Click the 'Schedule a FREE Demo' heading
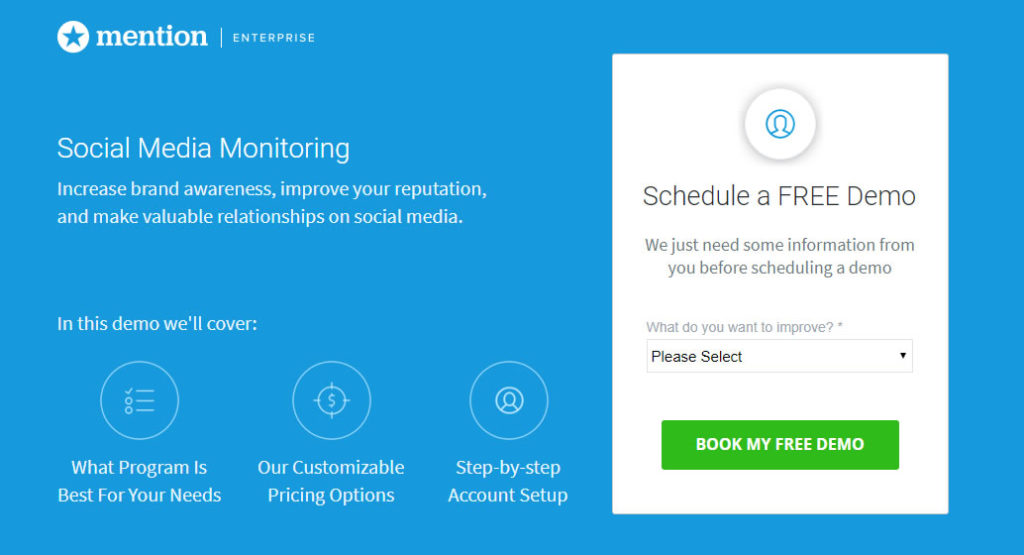1024x555 pixels. coord(779,196)
